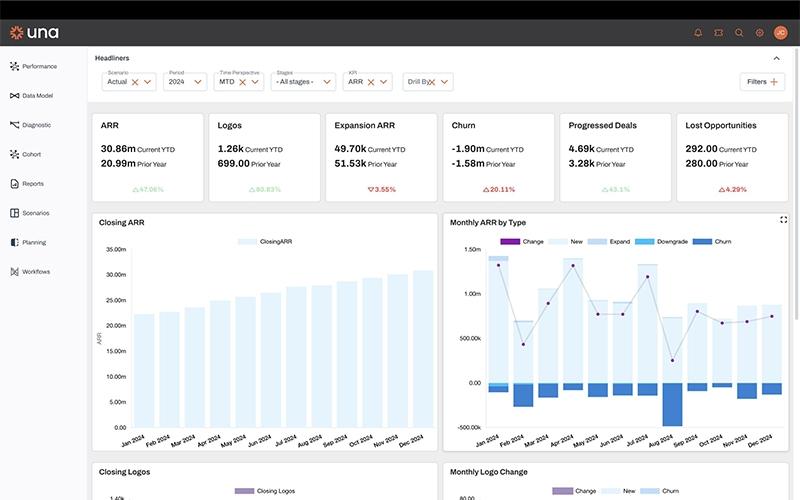Screen dimensions: 800x500
Task: Open the Period 2024 dropdown
Action: [x=185, y=82]
